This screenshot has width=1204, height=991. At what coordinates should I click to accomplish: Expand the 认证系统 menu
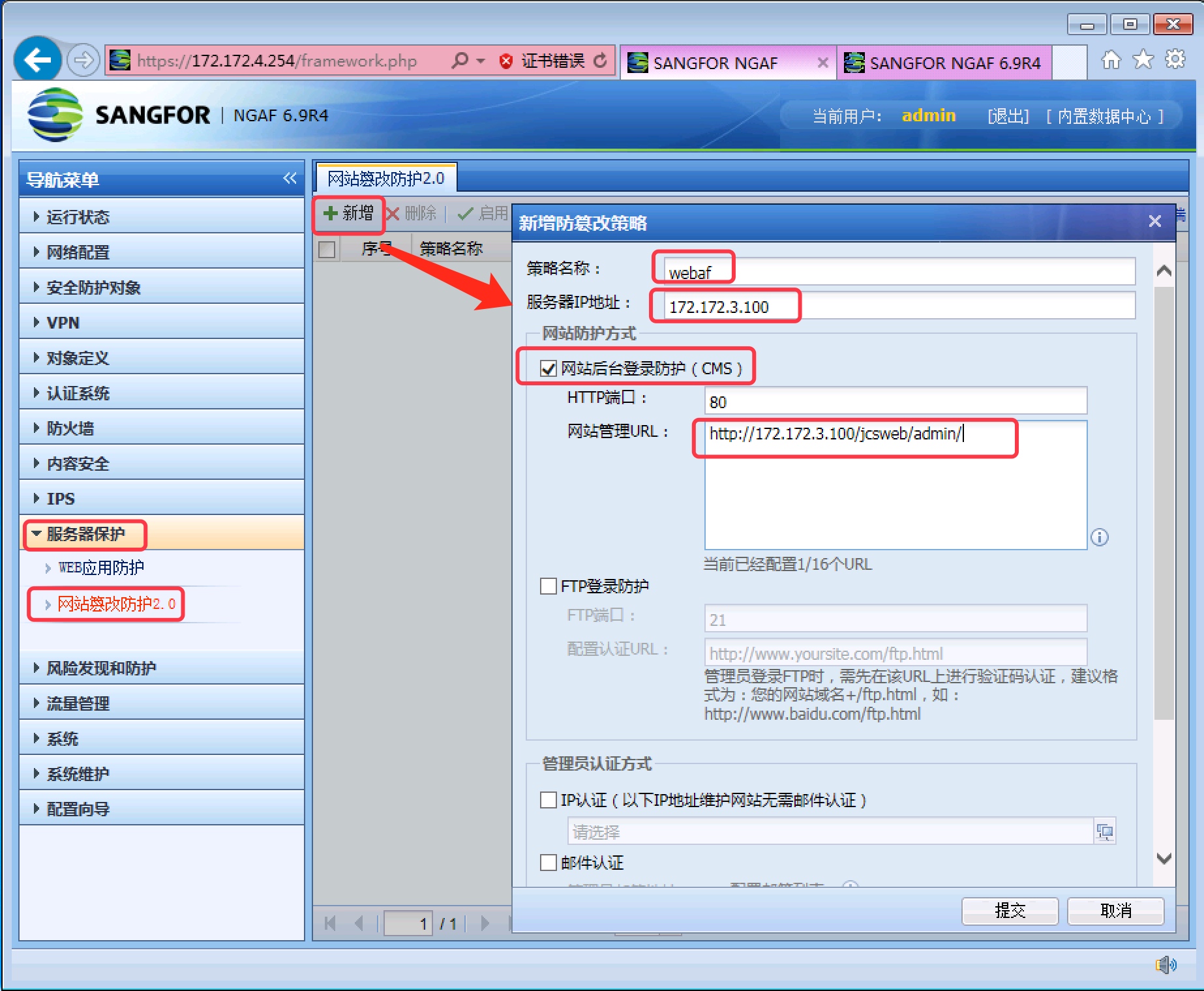[162, 392]
